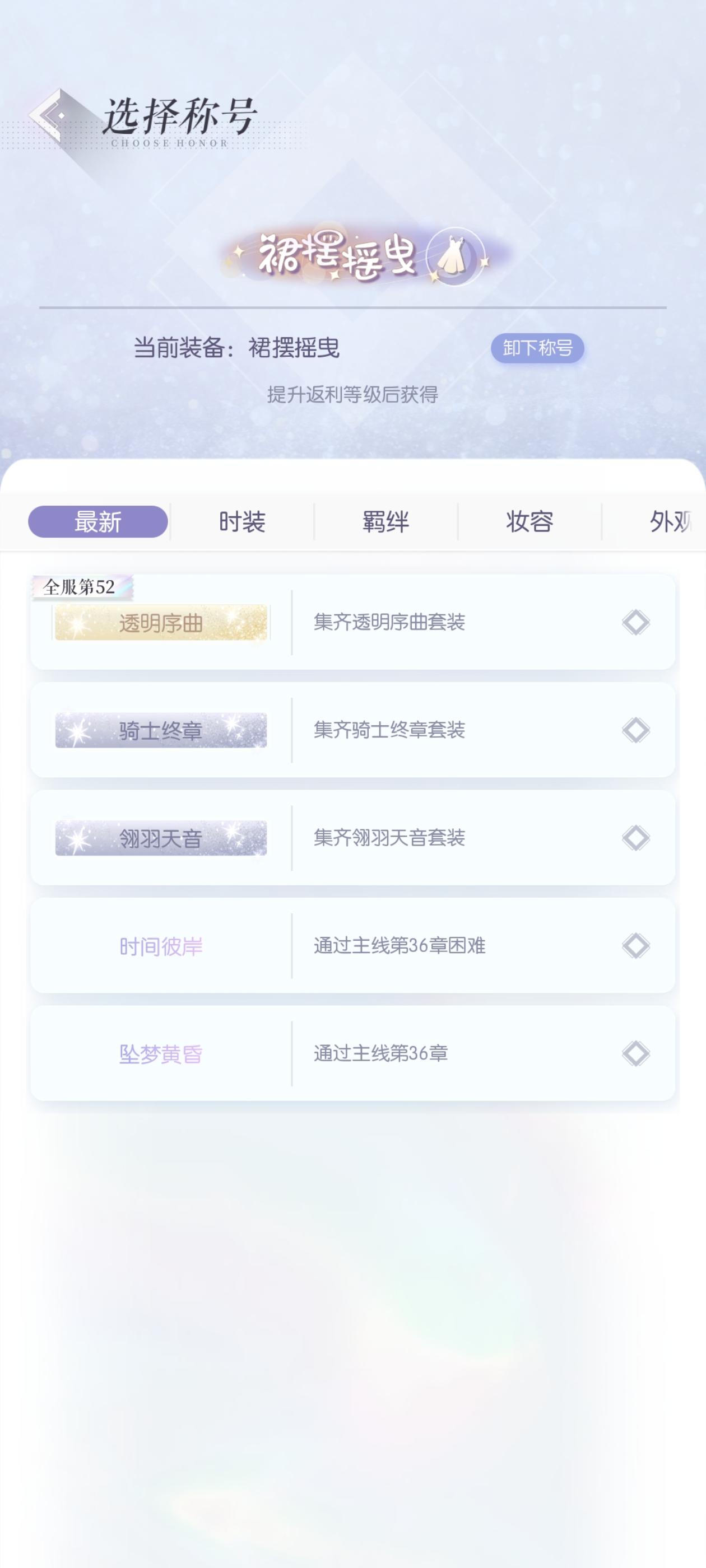This screenshot has width=706, height=1568.
Task: Switch to the 最新 tab
Action: (98, 522)
